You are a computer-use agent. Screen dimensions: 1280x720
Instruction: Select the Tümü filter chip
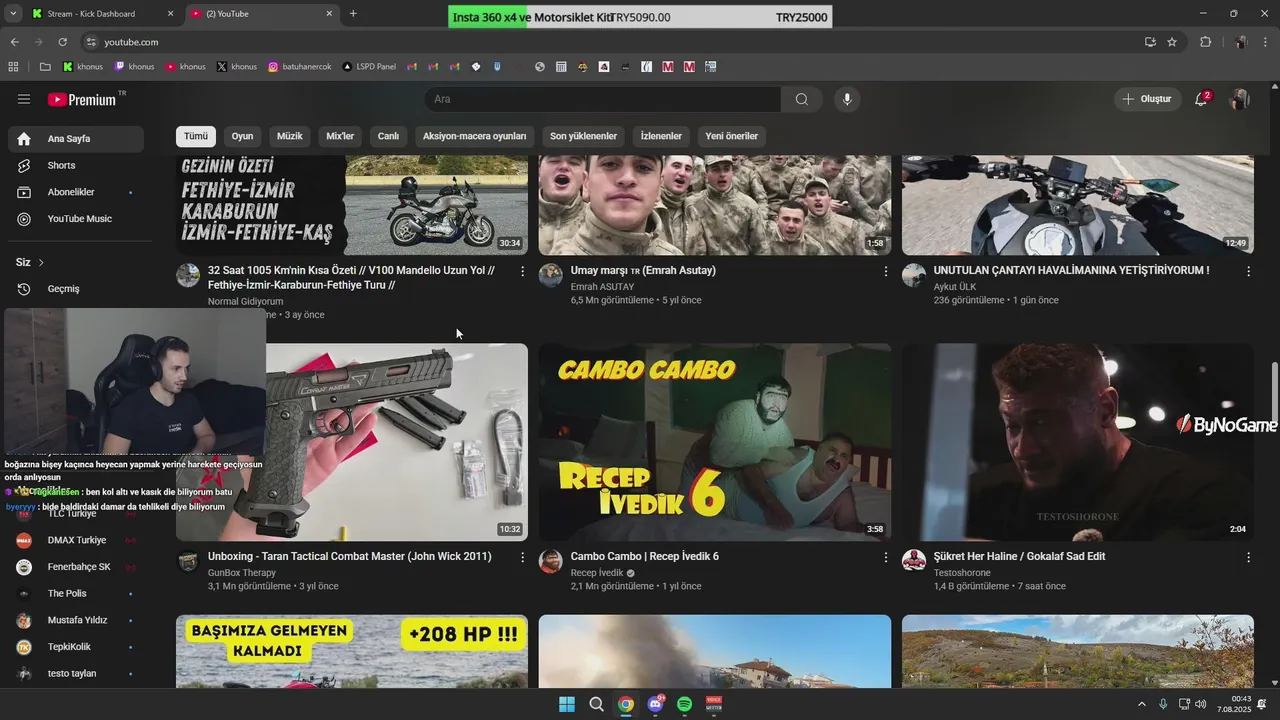pyautogui.click(x=196, y=136)
